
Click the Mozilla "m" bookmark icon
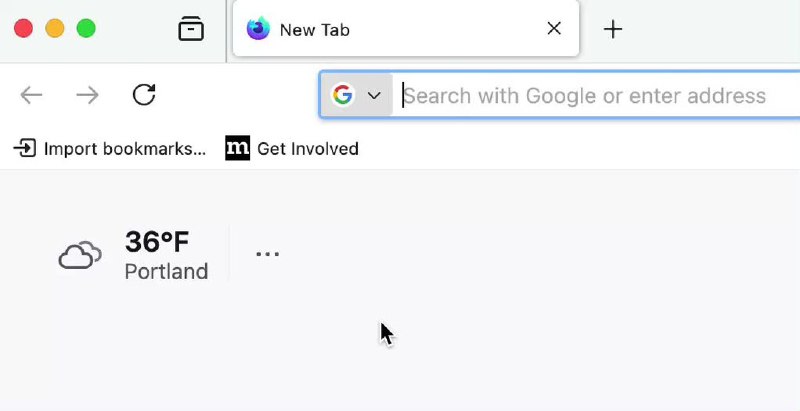[x=237, y=149]
